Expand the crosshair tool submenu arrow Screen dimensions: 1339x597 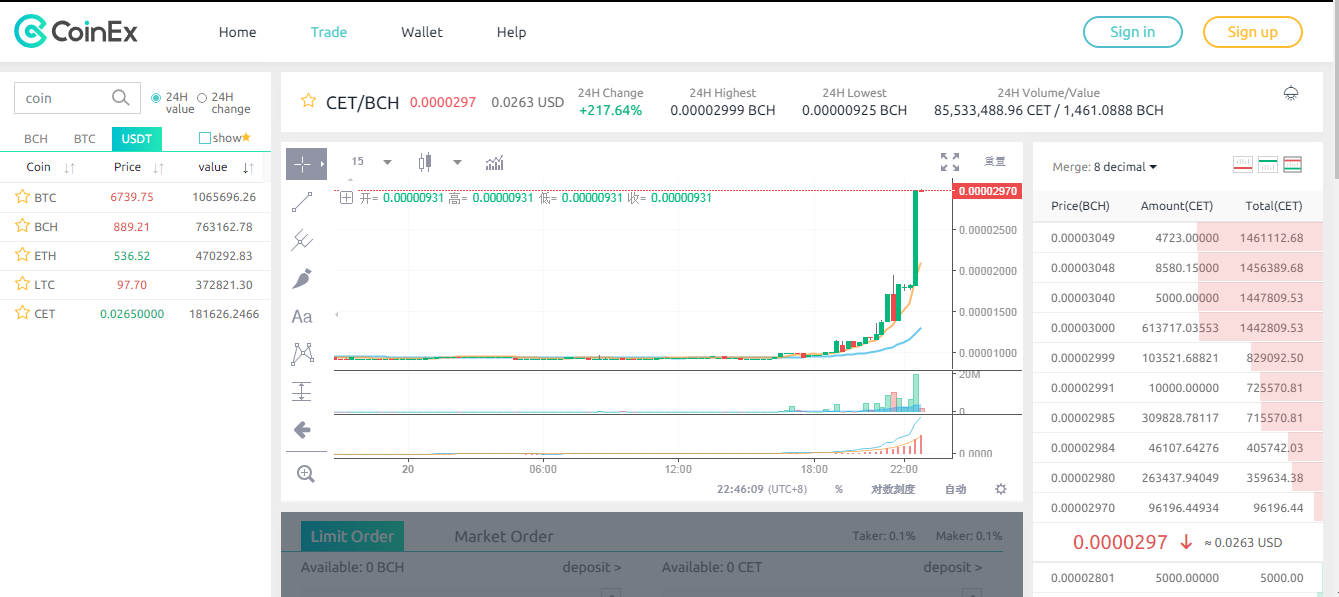pyautogui.click(x=321, y=163)
